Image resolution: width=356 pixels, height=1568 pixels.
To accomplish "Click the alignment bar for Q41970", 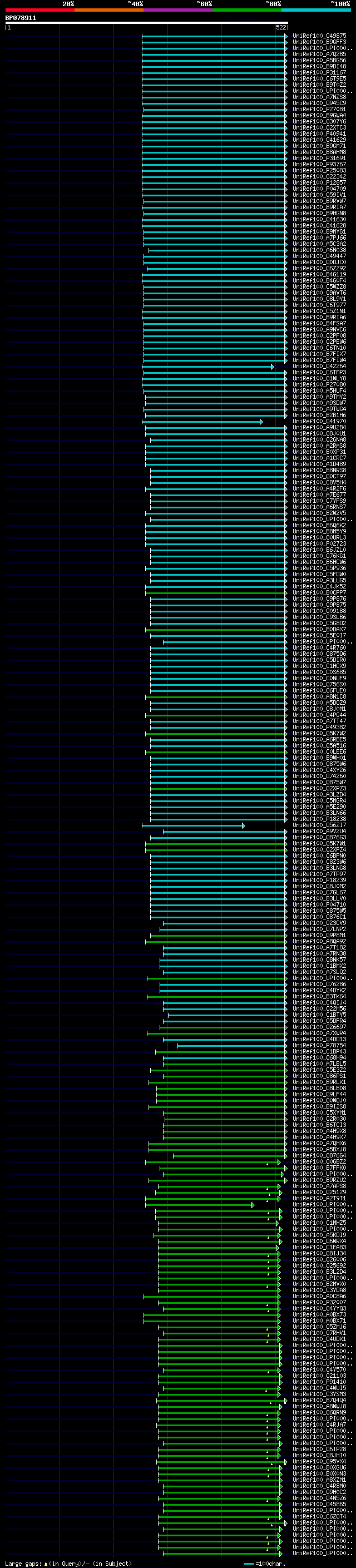I will (x=202, y=422).
